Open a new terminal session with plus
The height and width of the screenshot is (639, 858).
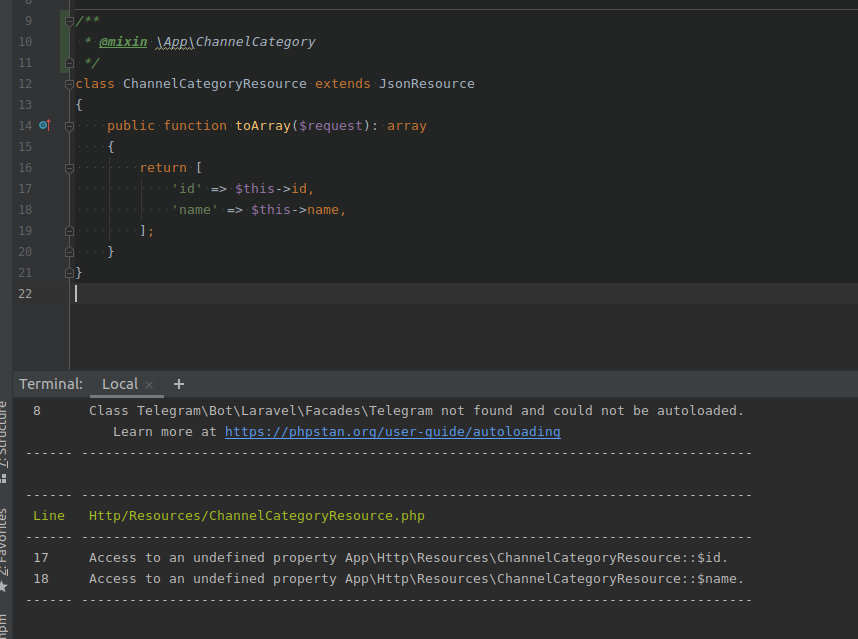178,384
